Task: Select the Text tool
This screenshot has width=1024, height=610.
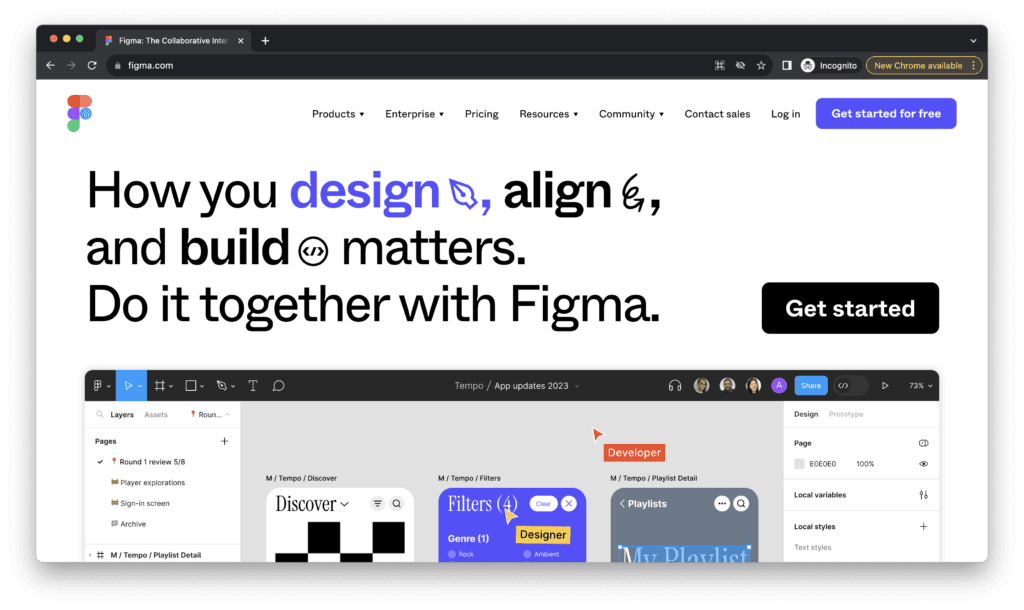Action: (x=252, y=385)
